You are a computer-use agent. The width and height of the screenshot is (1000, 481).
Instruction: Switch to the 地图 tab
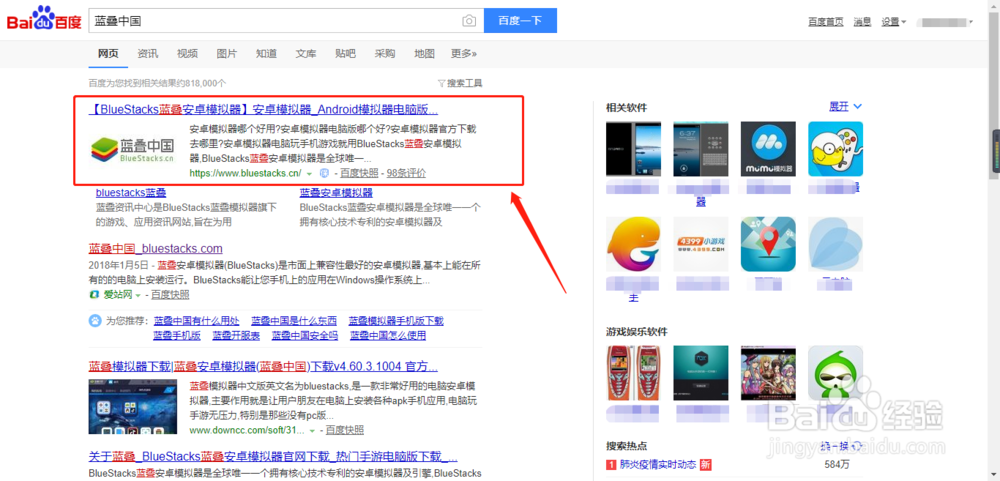click(x=424, y=54)
